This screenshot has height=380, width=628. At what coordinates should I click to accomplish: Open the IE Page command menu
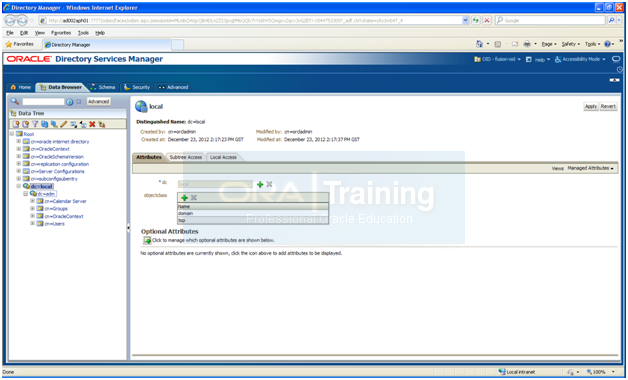pos(549,44)
